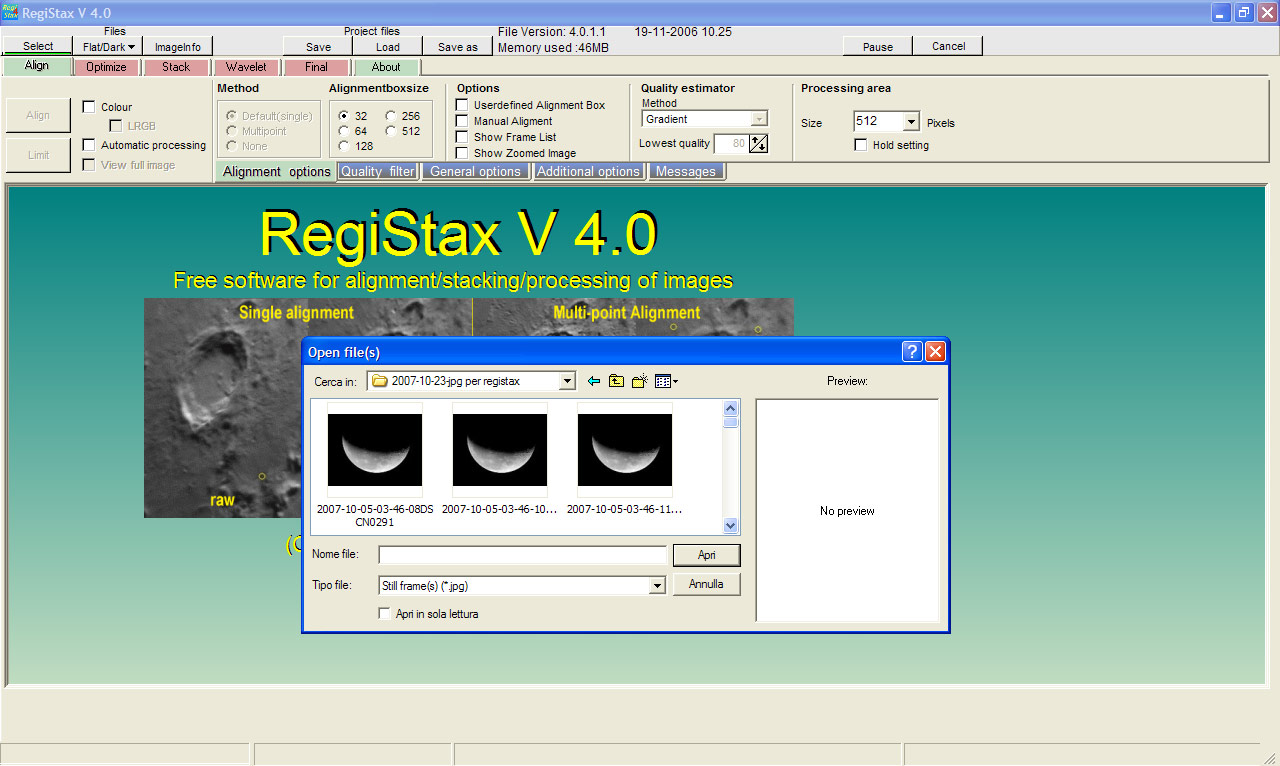Select alignment box size 32

pos(344,116)
